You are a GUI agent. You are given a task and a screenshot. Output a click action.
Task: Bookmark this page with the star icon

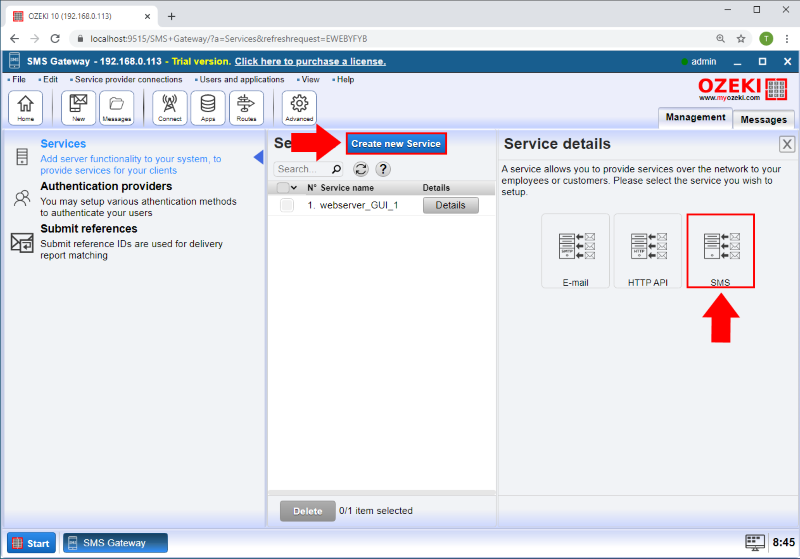741,39
